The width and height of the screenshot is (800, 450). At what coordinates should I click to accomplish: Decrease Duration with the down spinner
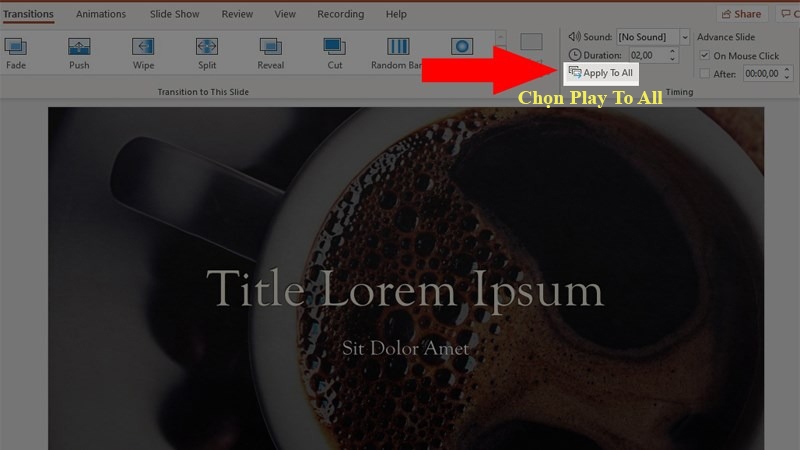672,59
